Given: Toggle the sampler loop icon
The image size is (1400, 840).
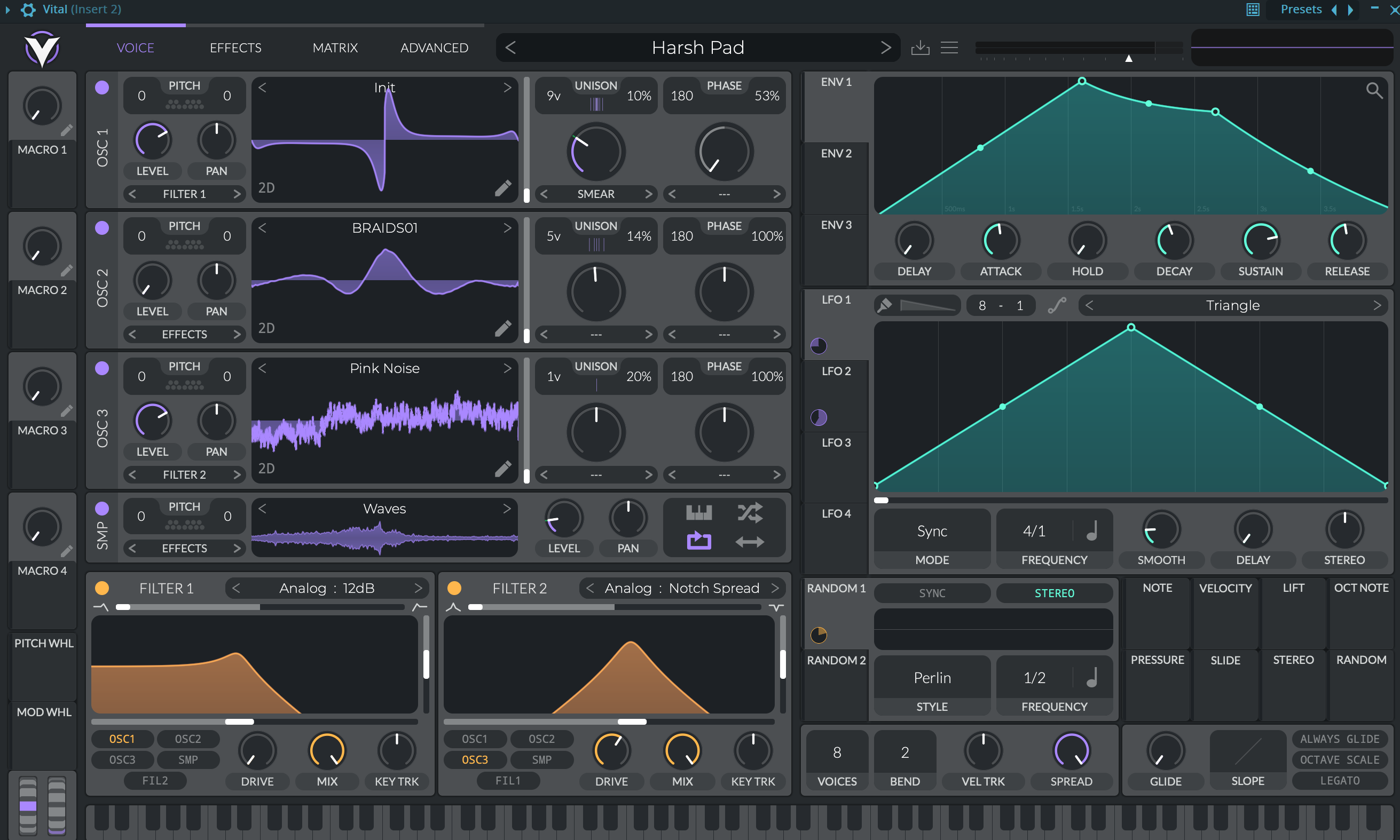Looking at the screenshot, I should coord(699,541).
